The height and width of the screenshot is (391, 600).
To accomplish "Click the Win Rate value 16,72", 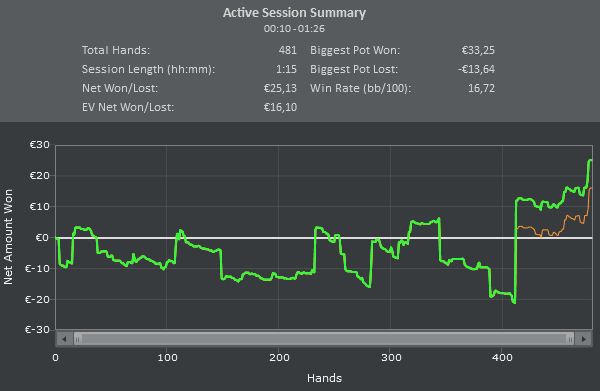I will click(481, 88).
